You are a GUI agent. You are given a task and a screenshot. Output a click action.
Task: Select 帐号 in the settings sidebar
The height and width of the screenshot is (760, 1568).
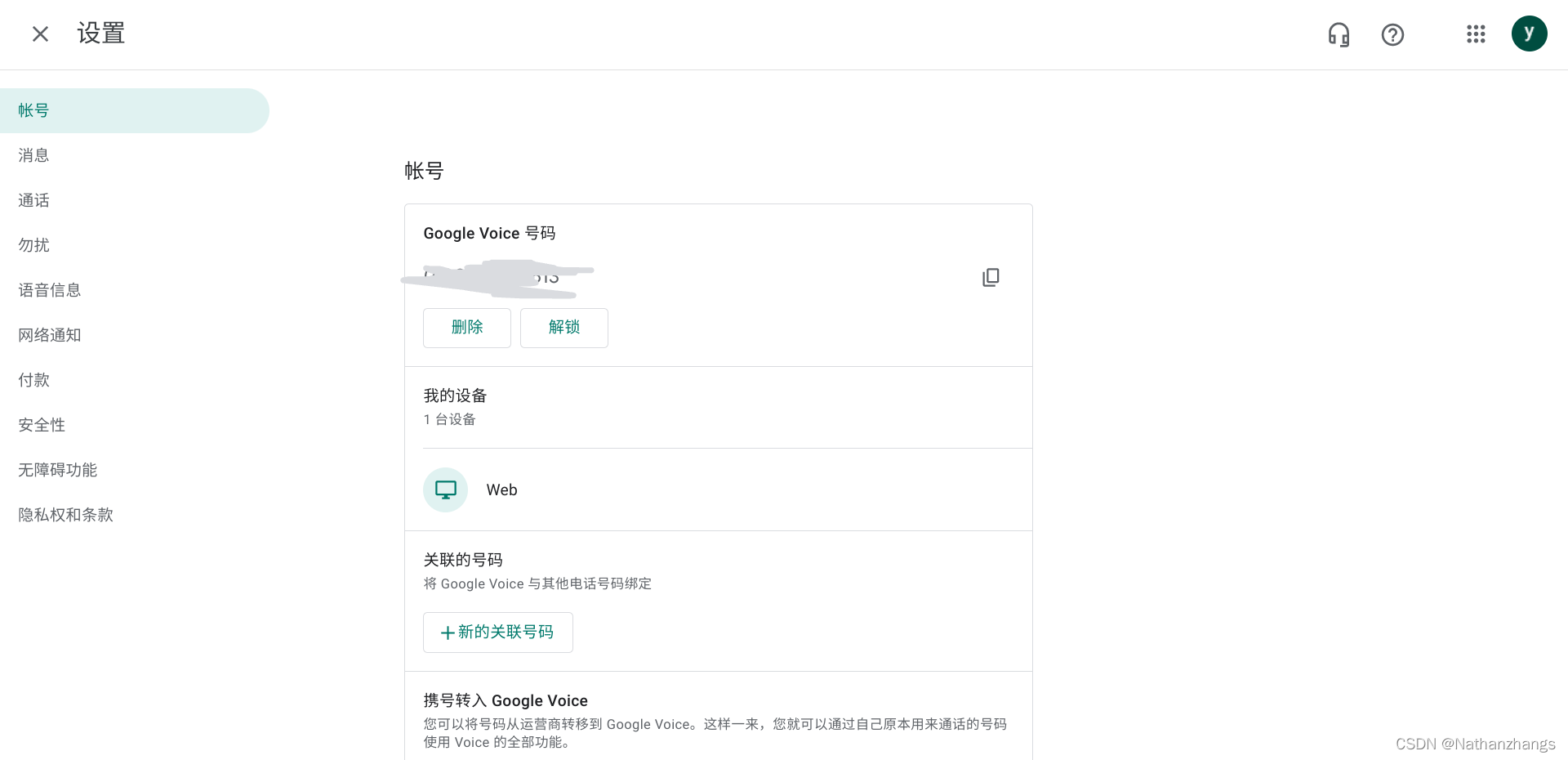click(135, 110)
